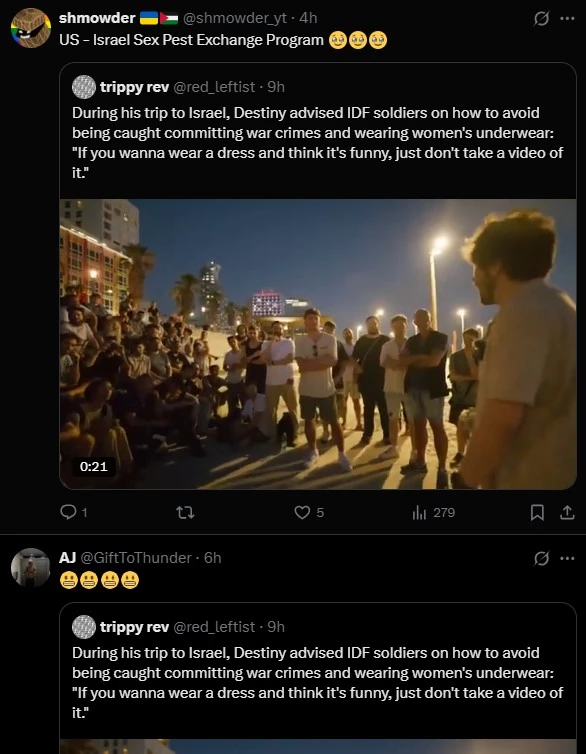Play the quoted 0:21 beach video
The image size is (586, 754).
318,344
